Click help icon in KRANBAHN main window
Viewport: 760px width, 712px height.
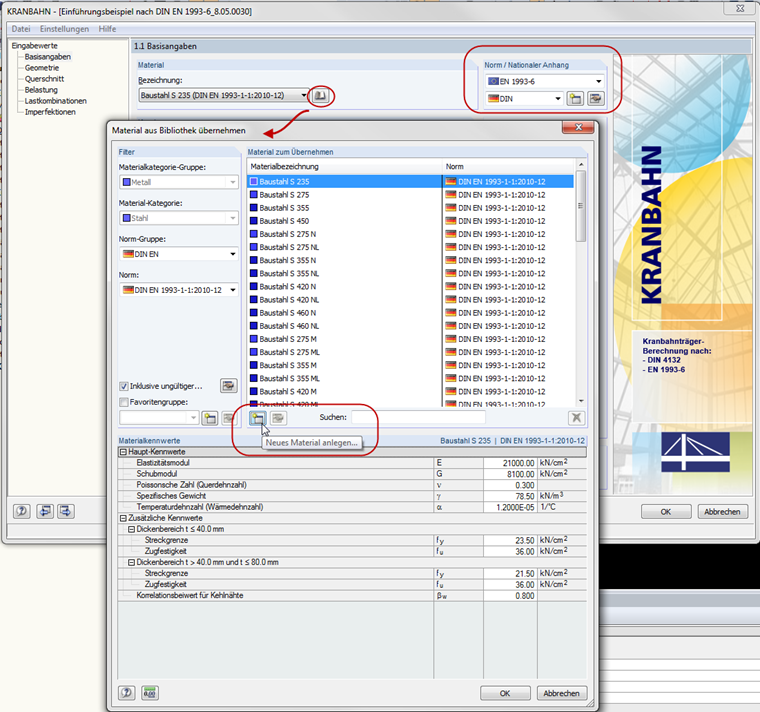pos(22,511)
